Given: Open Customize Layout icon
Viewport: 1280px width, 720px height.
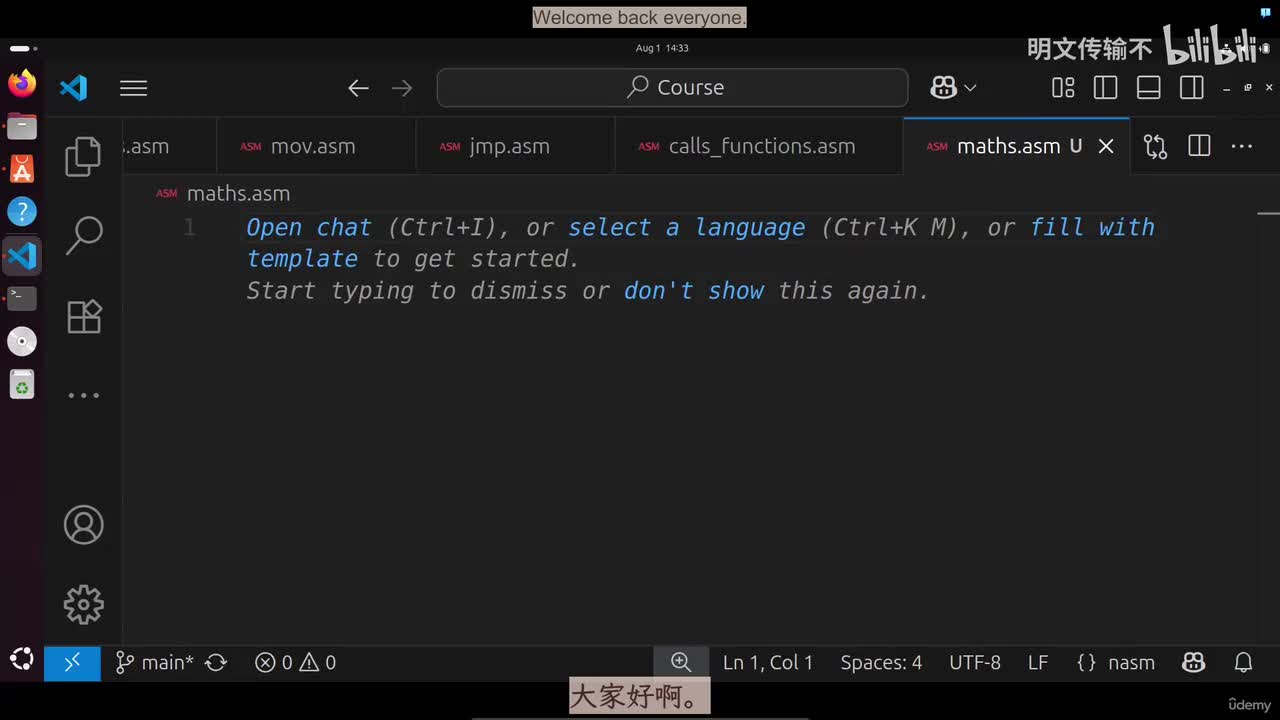Looking at the screenshot, I should click(1063, 88).
